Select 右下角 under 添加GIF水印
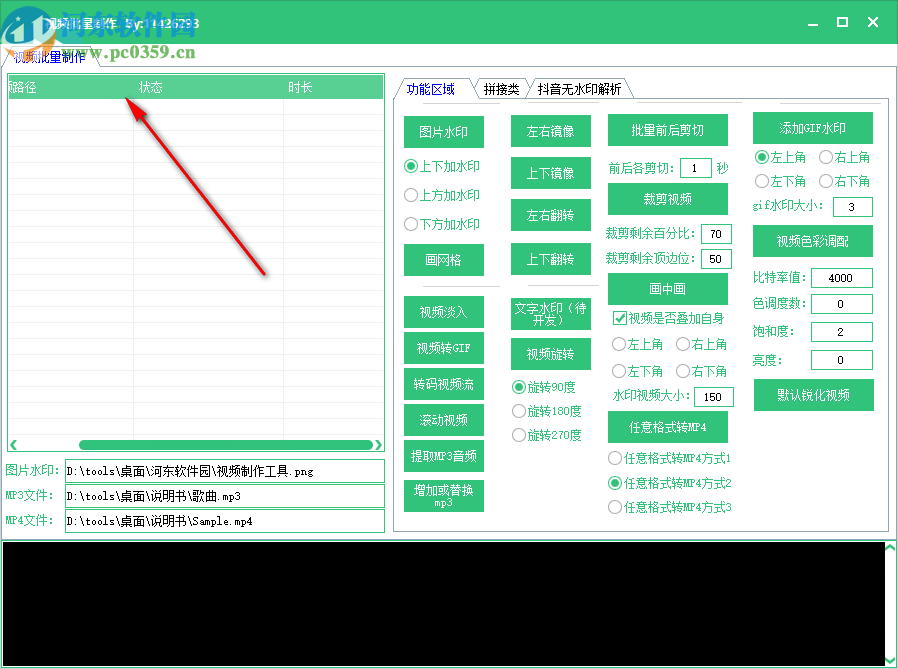This screenshot has width=898, height=669. [844, 182]
